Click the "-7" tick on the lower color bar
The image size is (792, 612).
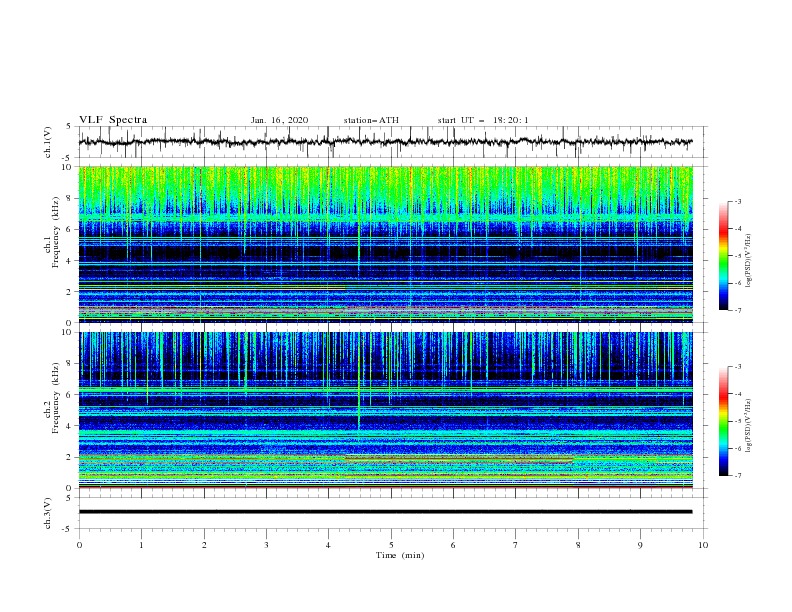(x=738, y=476)
